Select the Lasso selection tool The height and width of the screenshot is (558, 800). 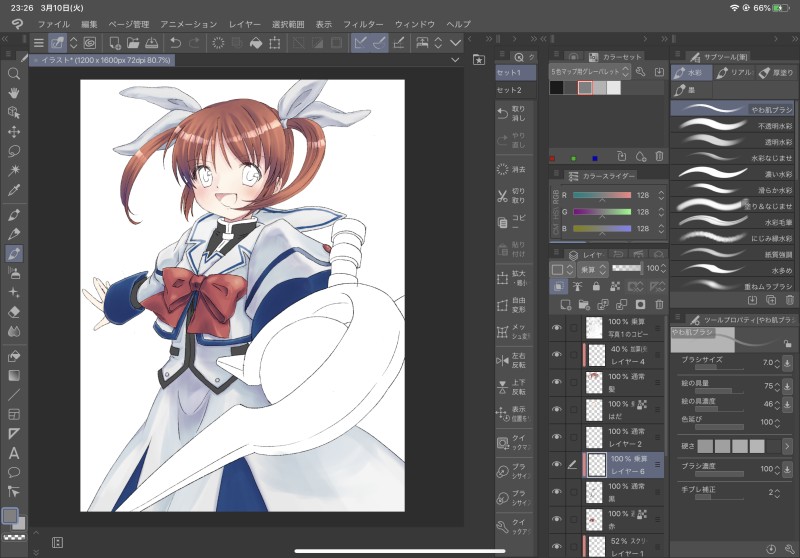tap(14, 151)
